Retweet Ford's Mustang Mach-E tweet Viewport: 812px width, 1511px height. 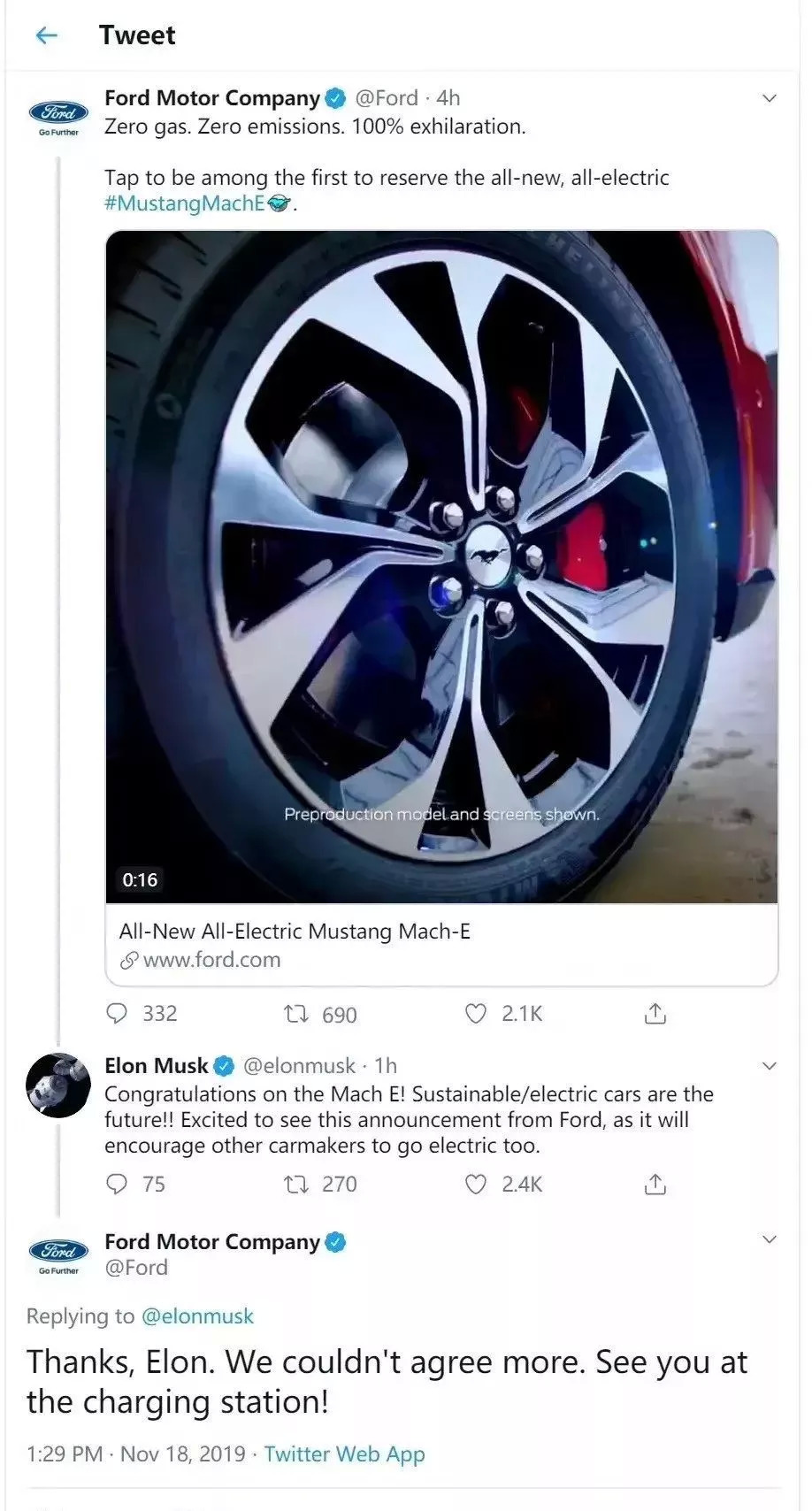[x=295, y=1014]
